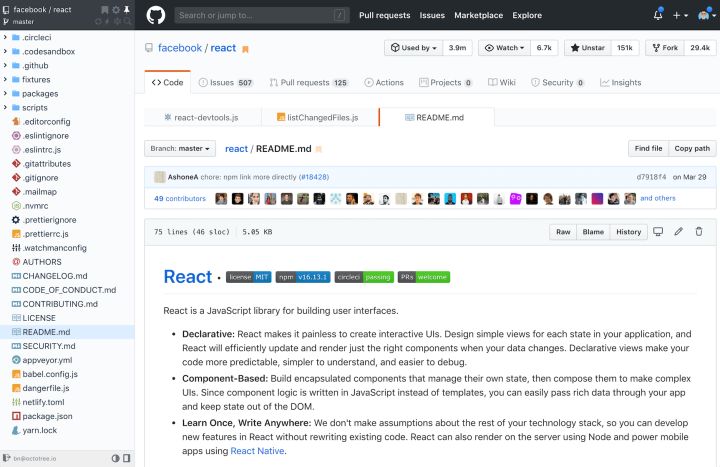Switch to the Wiki tab
720x467 pixels.
pyautogui.click(x=502, y=83)
